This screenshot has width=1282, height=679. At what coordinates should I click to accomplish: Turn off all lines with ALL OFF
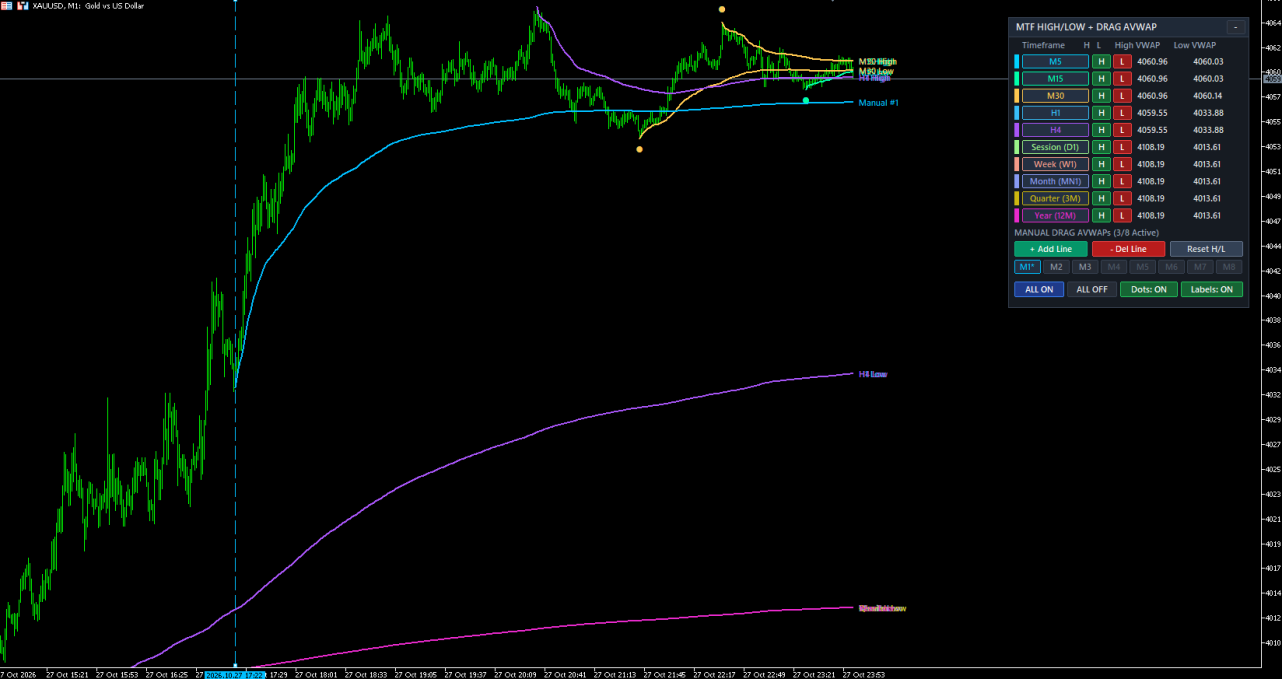click(x=1092, y=290)
